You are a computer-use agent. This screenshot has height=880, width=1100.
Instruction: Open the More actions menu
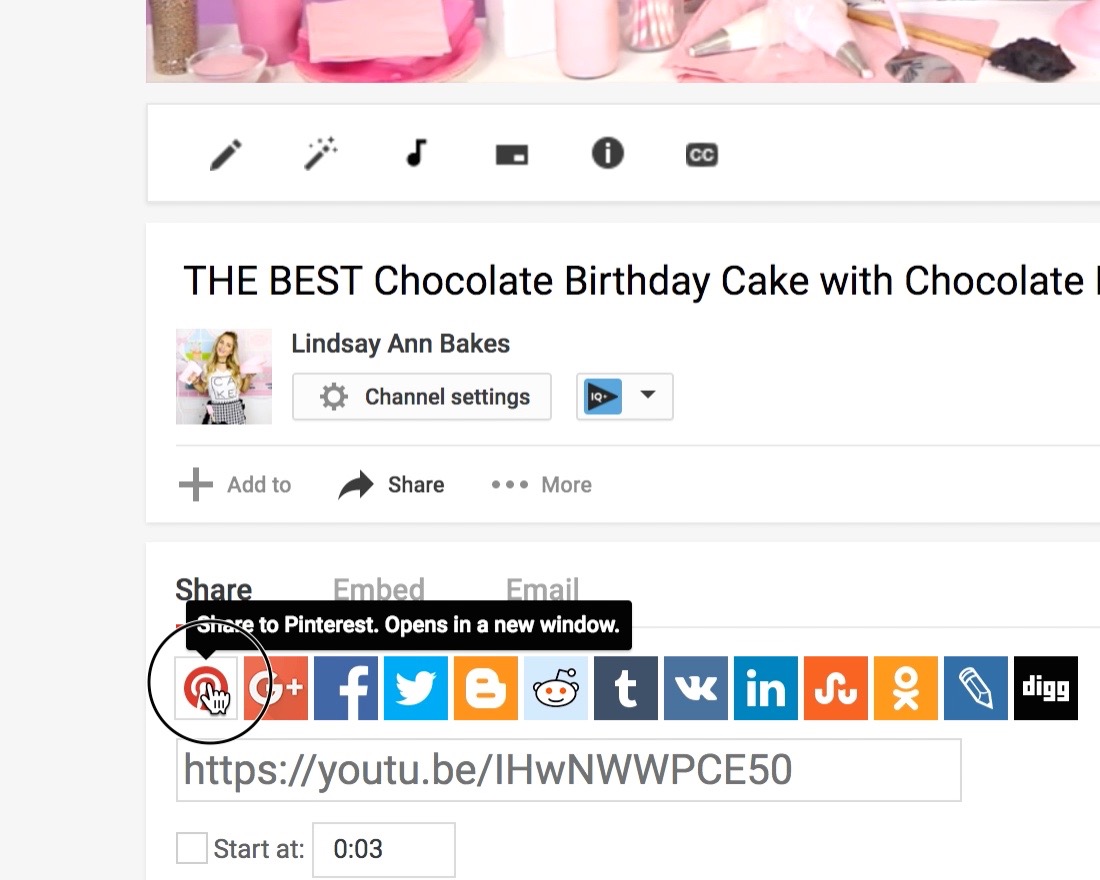click(542, 485)
